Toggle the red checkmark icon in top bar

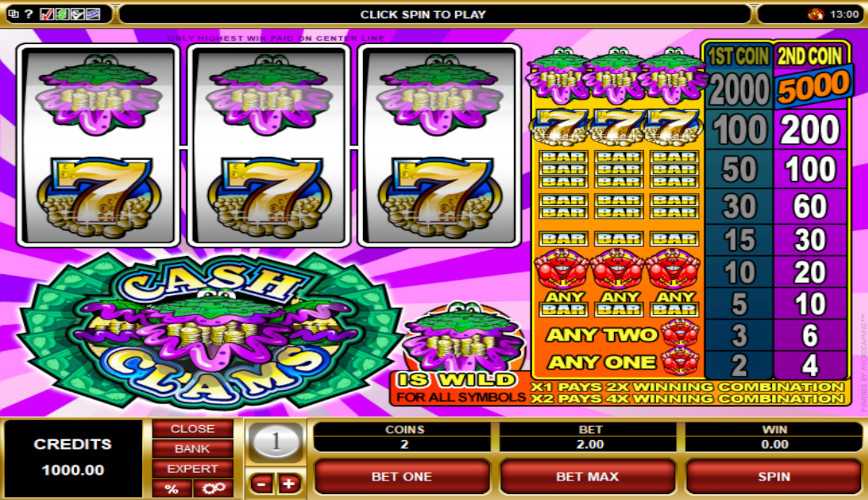(48, 14)
